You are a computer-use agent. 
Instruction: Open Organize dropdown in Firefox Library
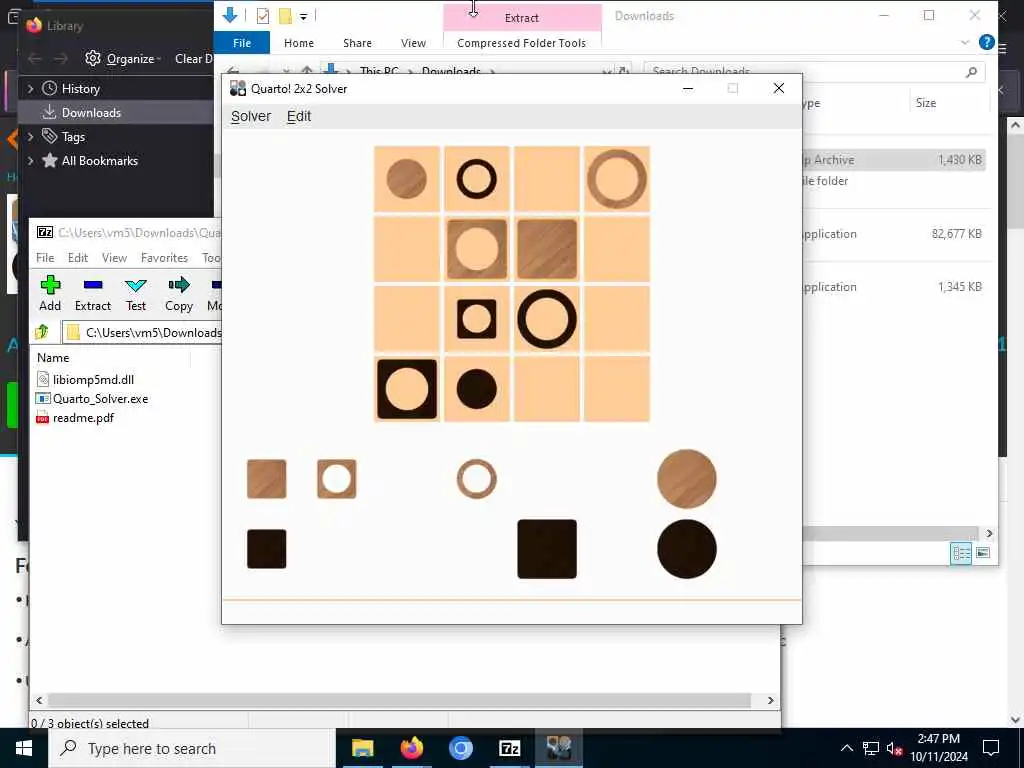(123, 59)
